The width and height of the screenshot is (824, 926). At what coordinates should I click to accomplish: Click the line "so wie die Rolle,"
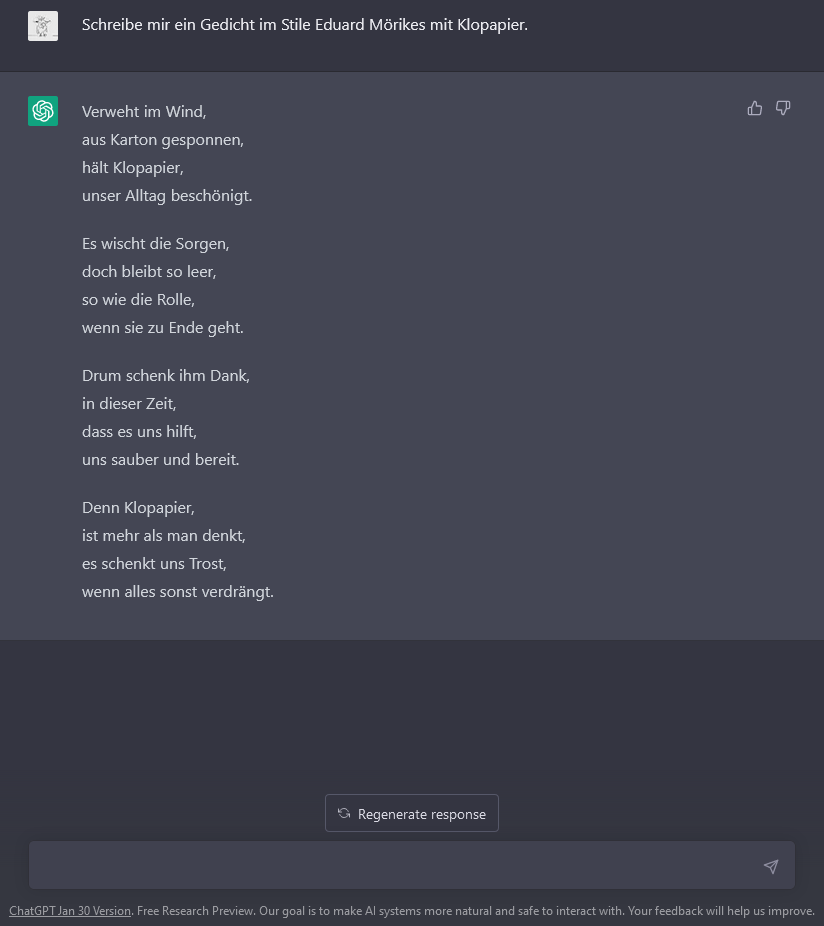tap(138, 300)
